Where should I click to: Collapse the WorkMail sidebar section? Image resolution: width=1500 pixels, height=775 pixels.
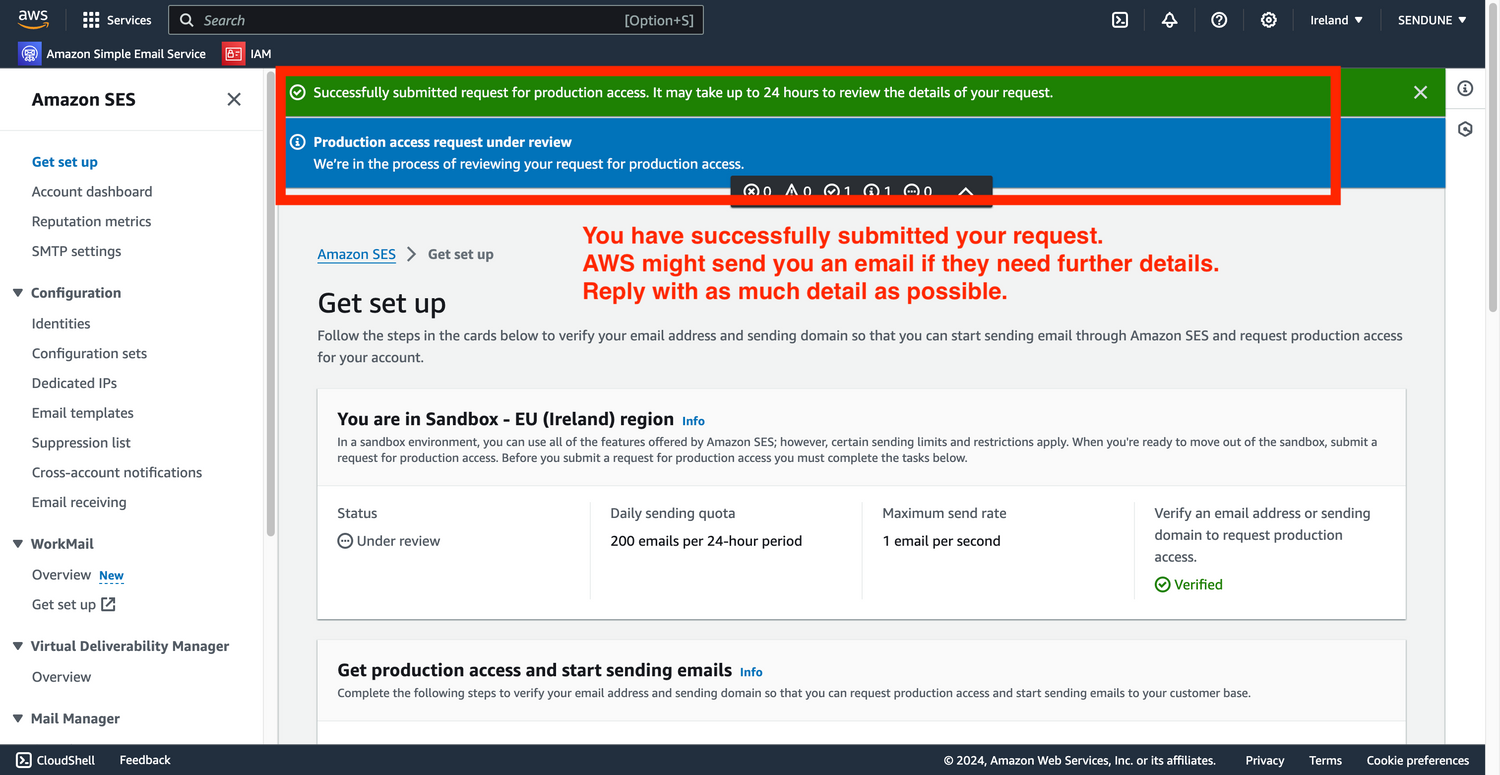pyautogui.click(x=18, y=544)
